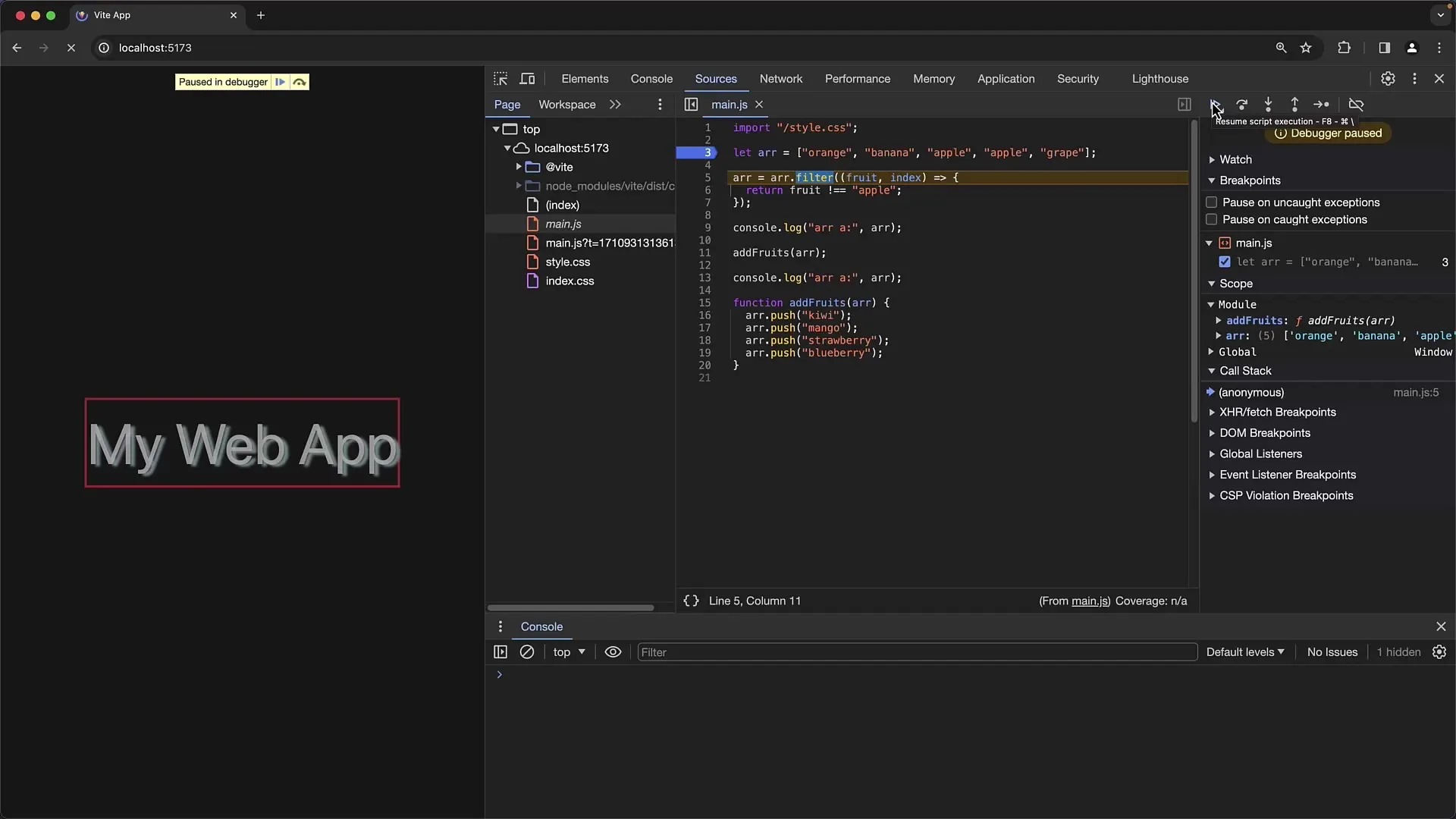Open the main.js link in the status bar
Image resolution: width=1456 pixels, height=819 pixels.
1090,601
